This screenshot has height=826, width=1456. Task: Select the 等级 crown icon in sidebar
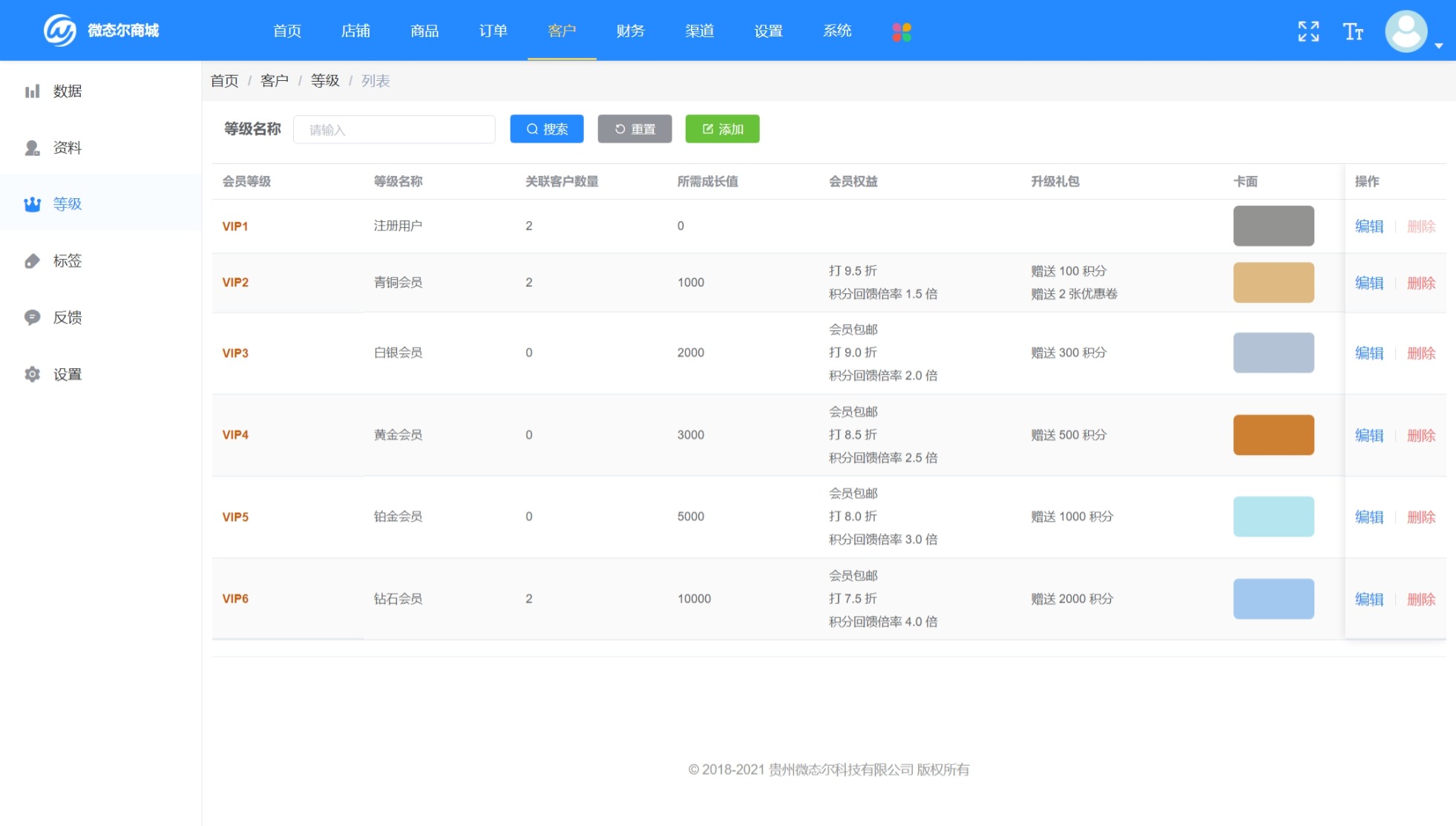pos(32,204)
